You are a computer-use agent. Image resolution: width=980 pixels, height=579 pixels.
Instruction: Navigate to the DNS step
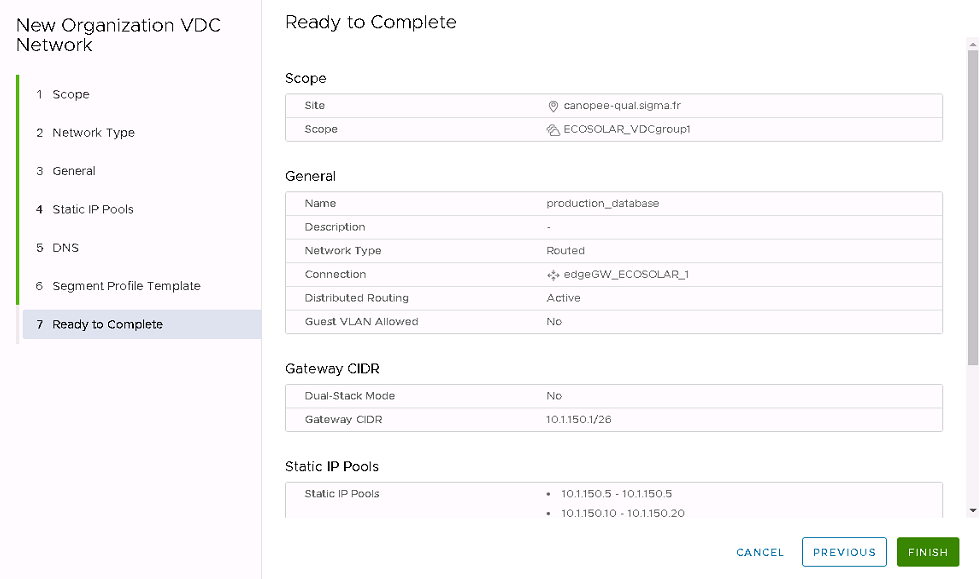65,248
